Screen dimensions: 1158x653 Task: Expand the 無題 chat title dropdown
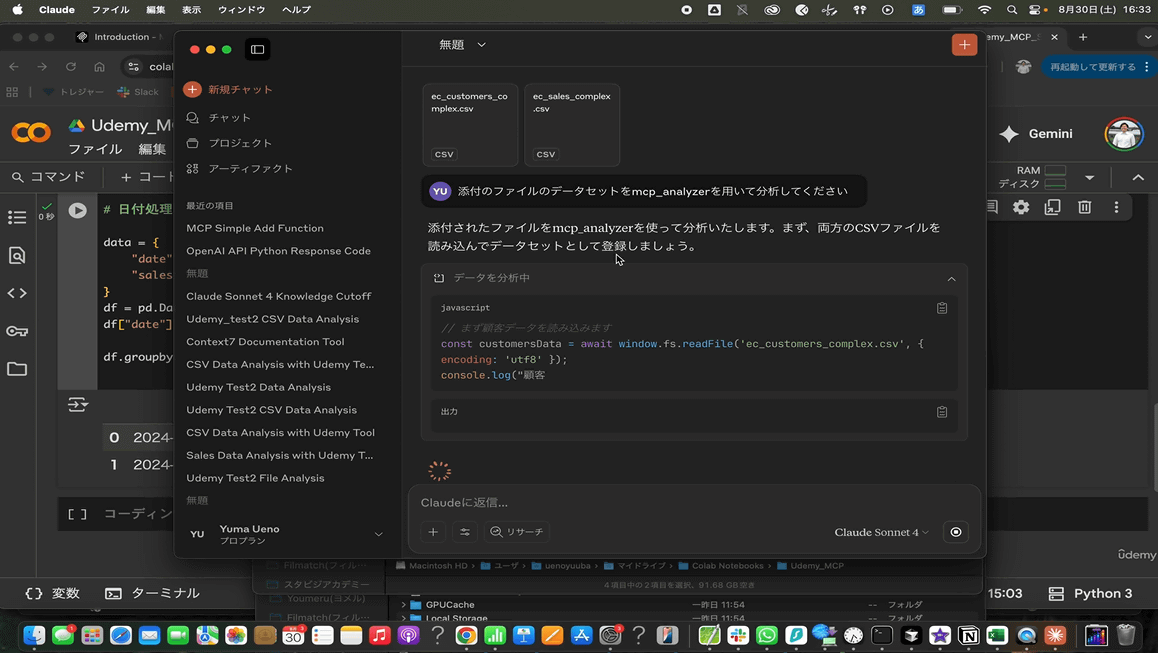(462, 45)
